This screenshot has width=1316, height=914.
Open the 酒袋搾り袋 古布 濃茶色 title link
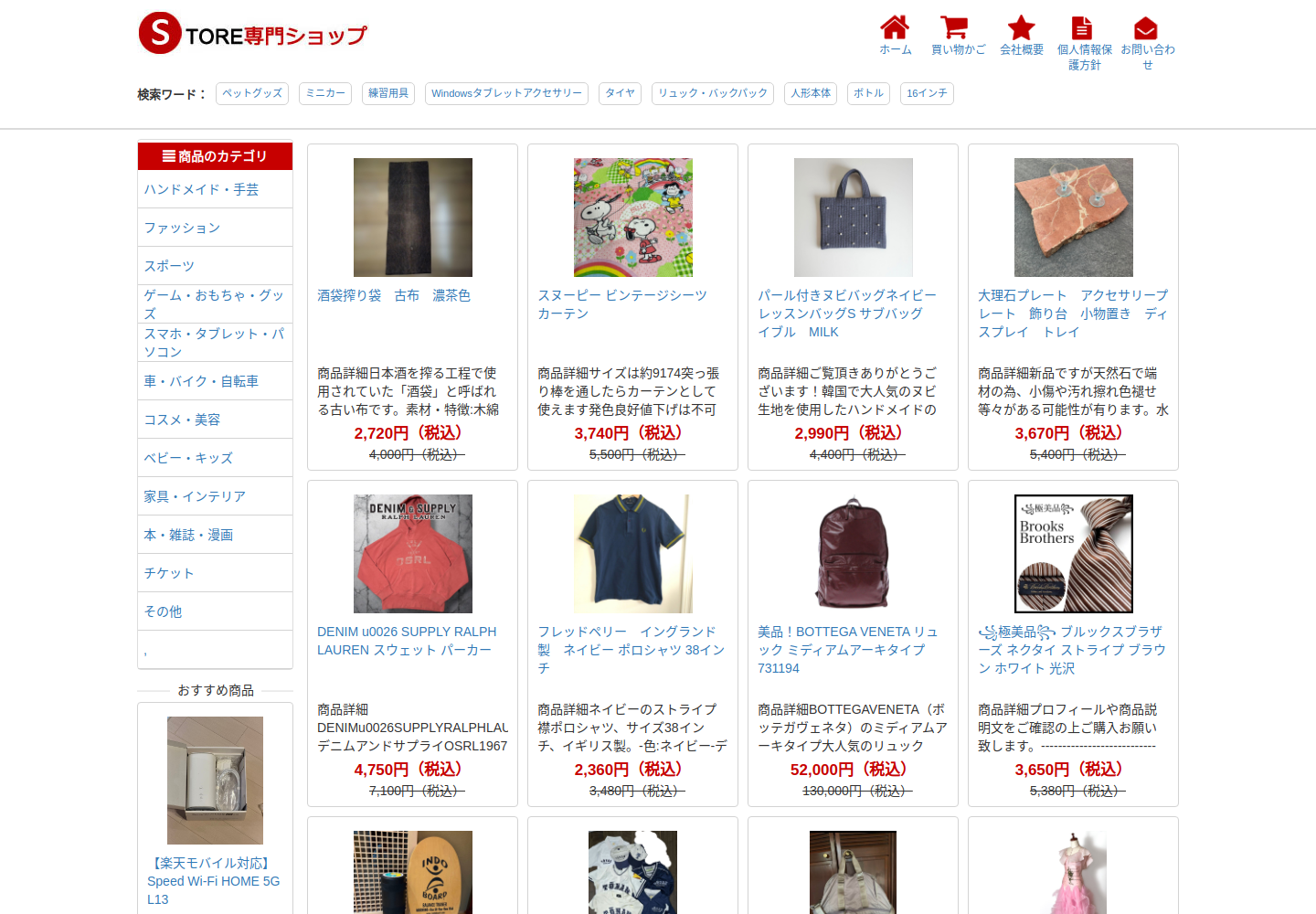click(x=394, y=295)
